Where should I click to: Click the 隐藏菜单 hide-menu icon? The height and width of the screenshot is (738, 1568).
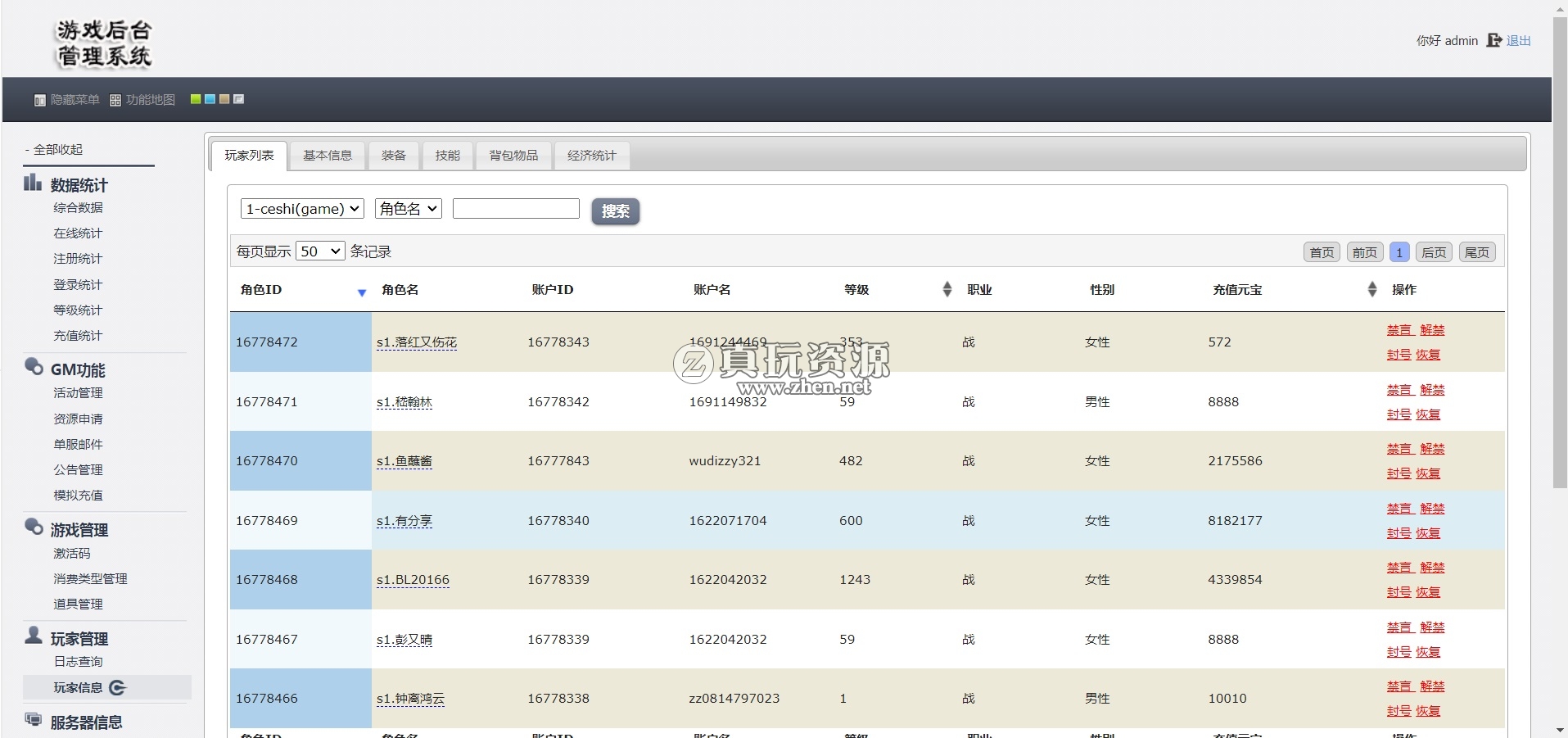tap(39, 100)
